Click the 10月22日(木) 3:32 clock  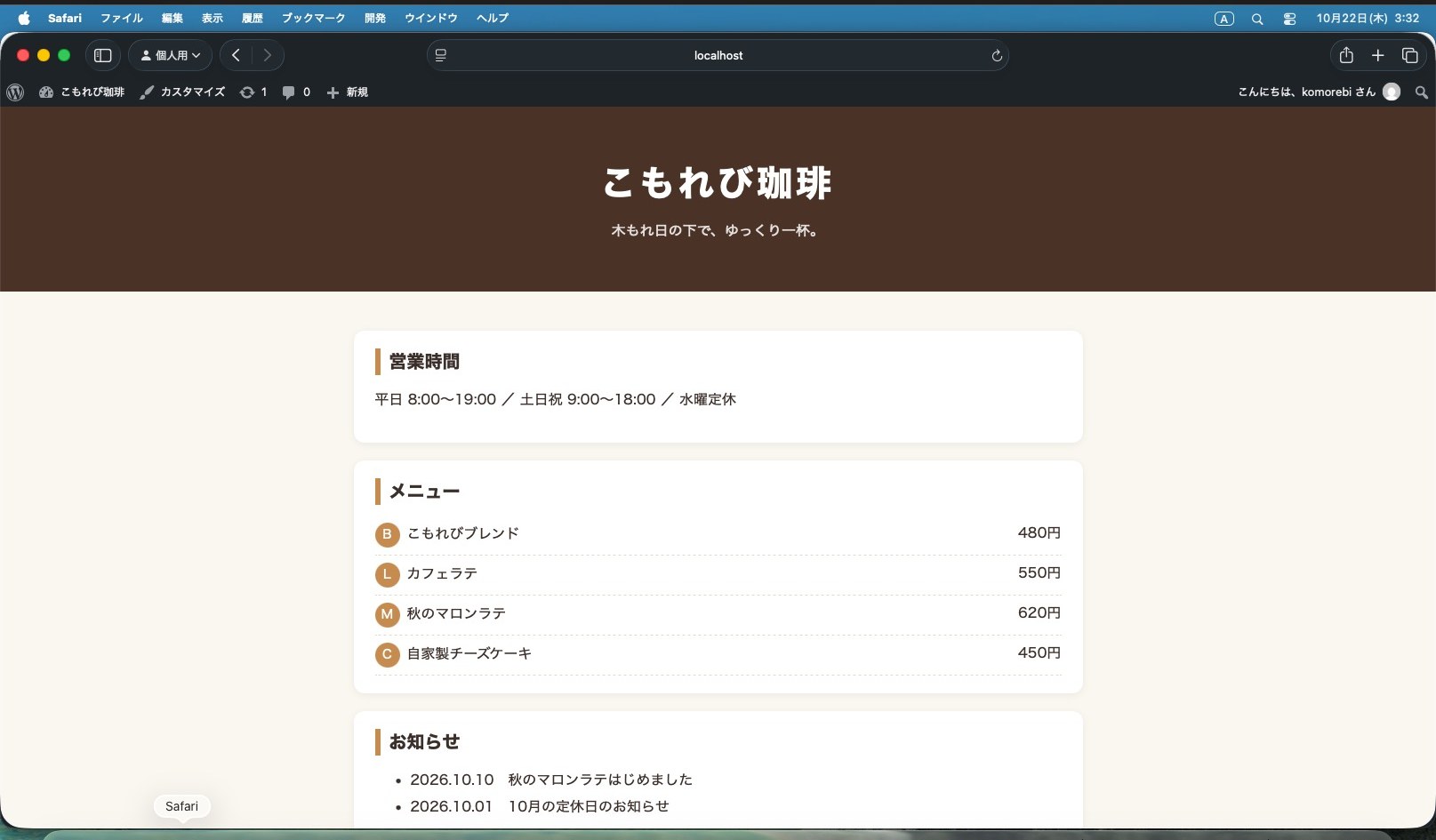[1368, 18]
